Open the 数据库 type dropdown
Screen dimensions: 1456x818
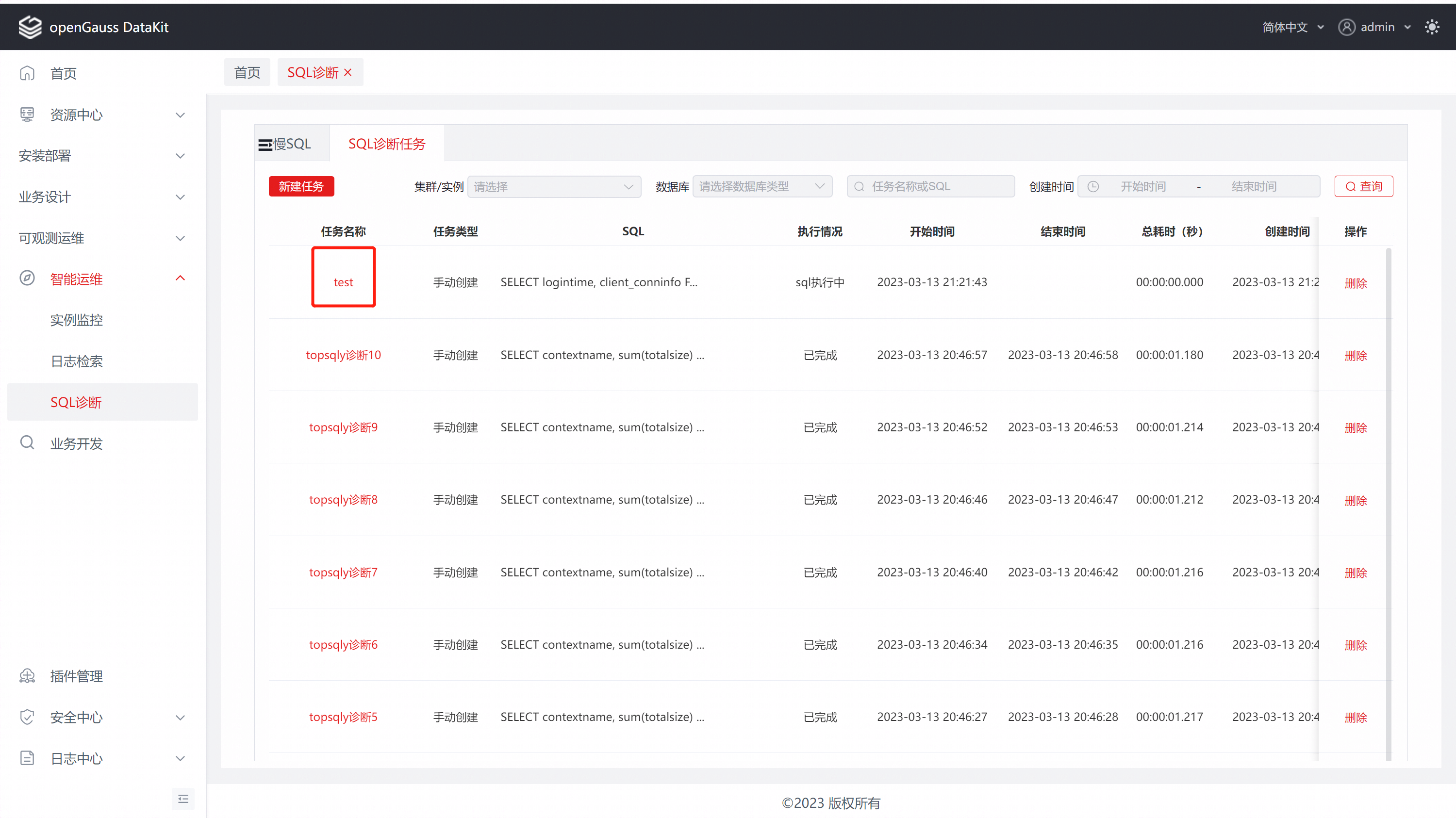tap(761, 186)
